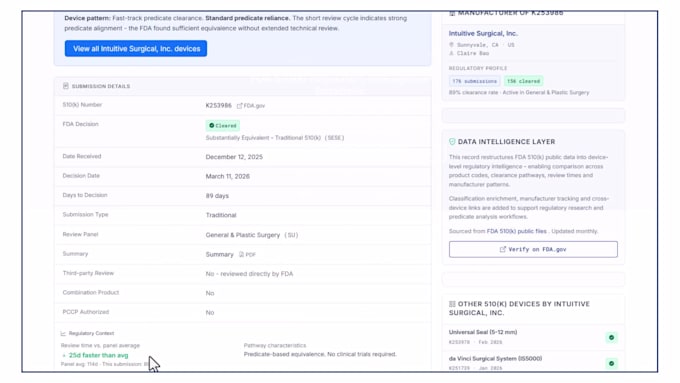Open Intuitive Surgical, Inc. manufacturer link
Image resolution: width=680 pixels, height=383 pixels.
[x=483, y=33]
